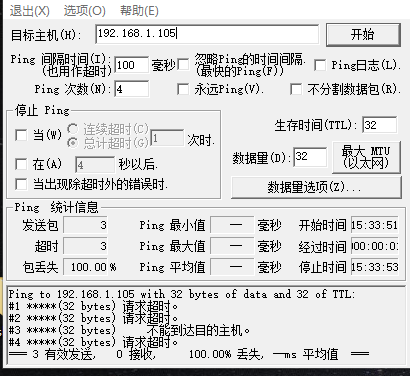Image resolution: width=410 pixels, height=376 pixels.
Task: Click the 生存时间(TTL) field showing 32
Action: 379,125
